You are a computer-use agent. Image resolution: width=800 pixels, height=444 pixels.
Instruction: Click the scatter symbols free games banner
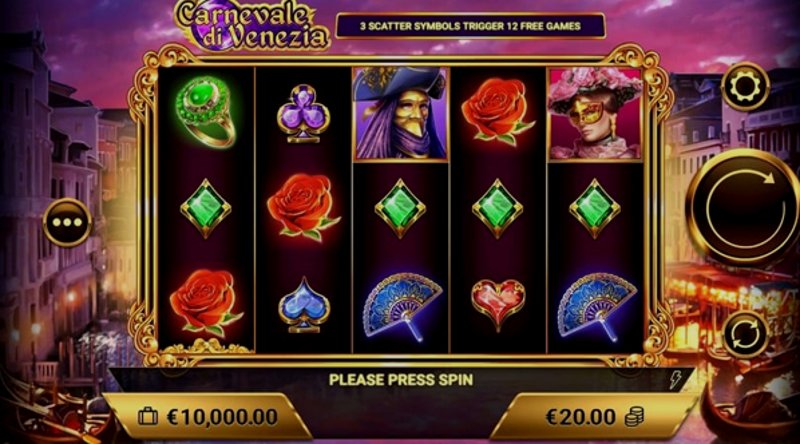tap(470, 26)
